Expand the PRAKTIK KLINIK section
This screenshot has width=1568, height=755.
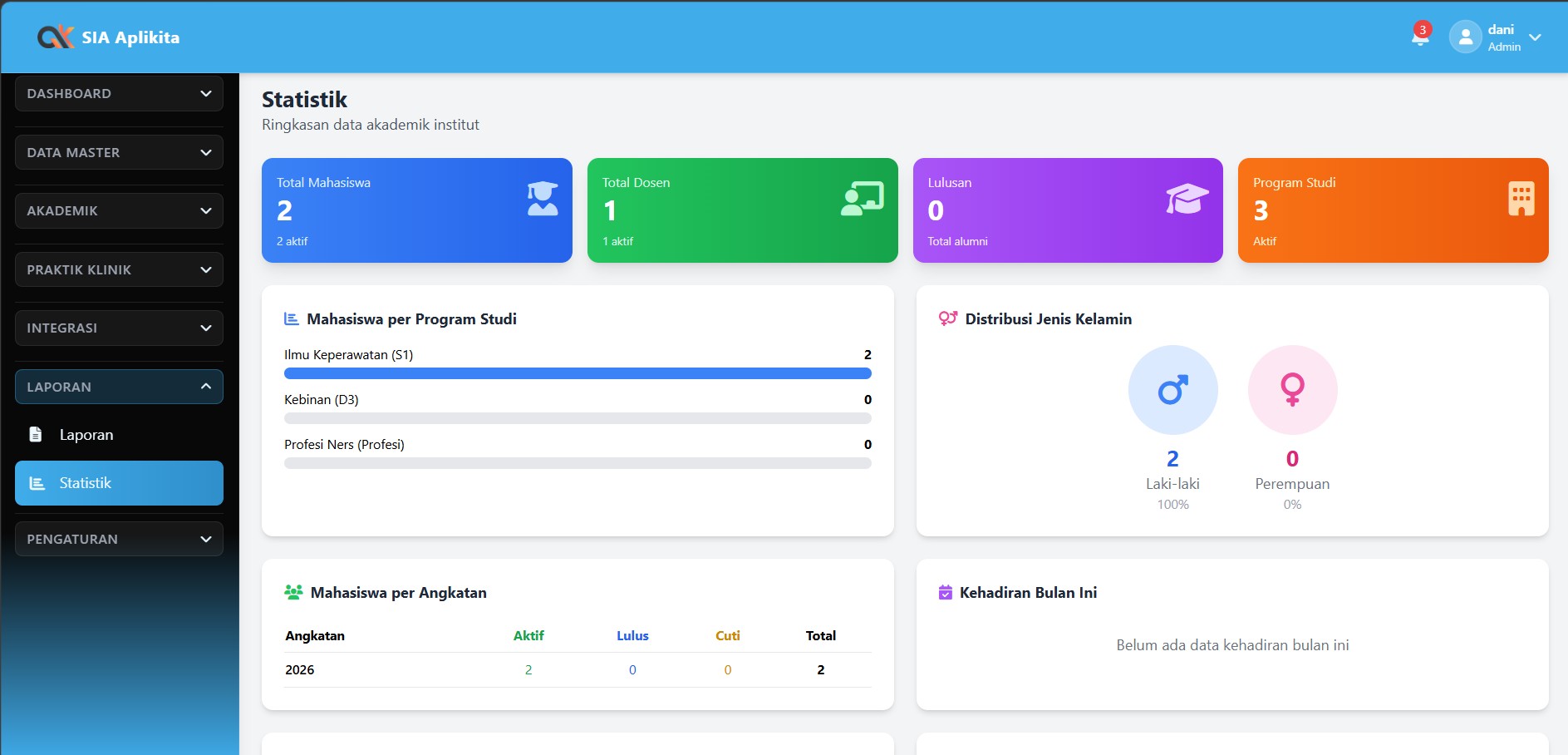(x=119, y=270)
